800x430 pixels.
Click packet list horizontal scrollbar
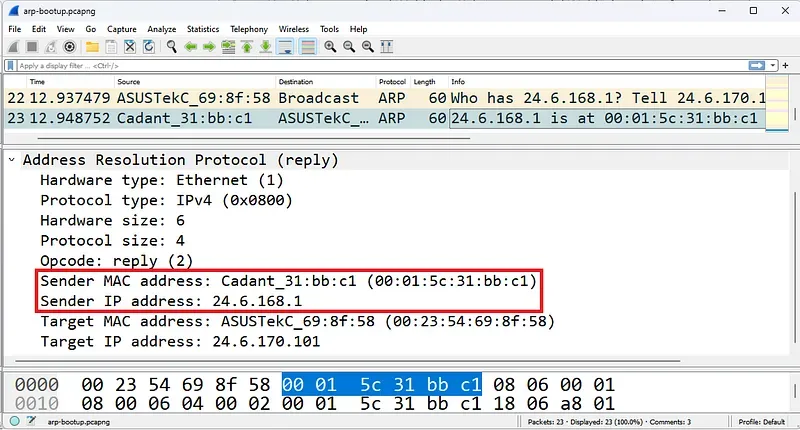(x=254, y=138)
